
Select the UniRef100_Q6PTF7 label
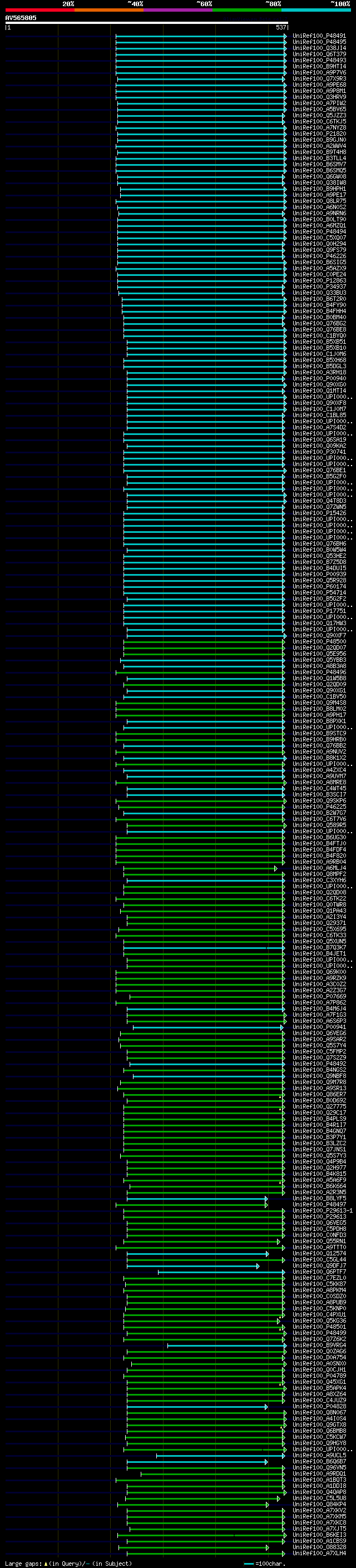319,1272
